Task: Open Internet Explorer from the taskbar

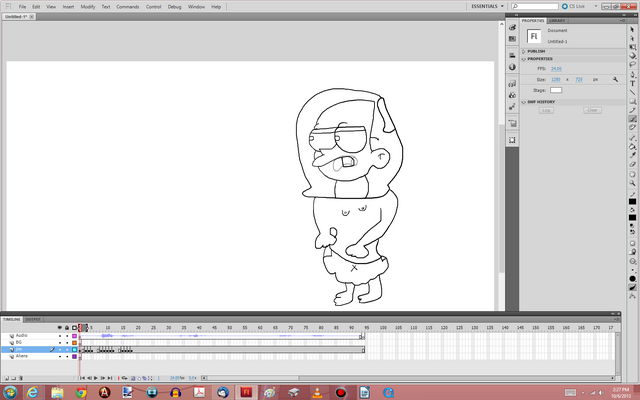Action: tap(33, 393)
